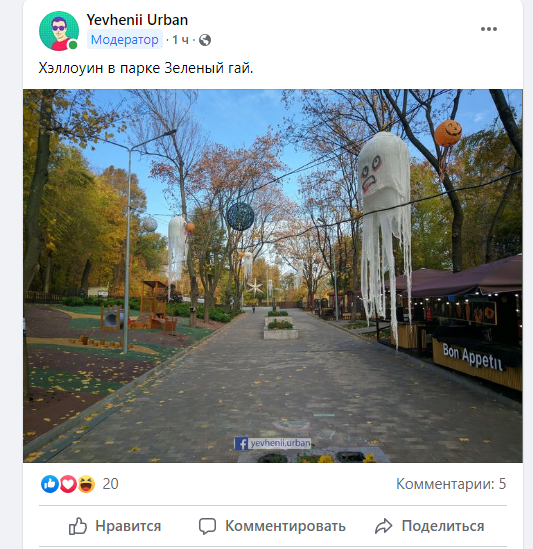Viewport: 533px width, 549px height.
Task: Click the Нравится like button label
Action: (x=128, y=526)
